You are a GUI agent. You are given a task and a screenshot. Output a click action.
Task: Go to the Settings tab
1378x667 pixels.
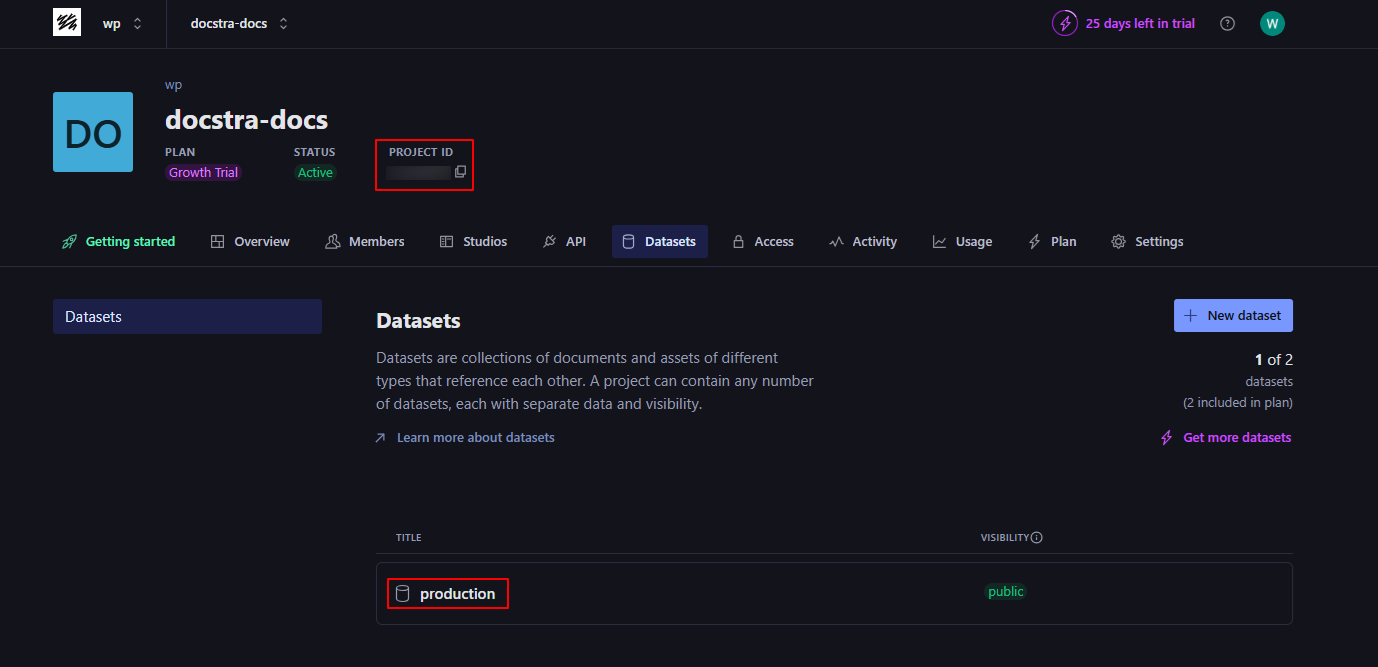[1147, 242]
